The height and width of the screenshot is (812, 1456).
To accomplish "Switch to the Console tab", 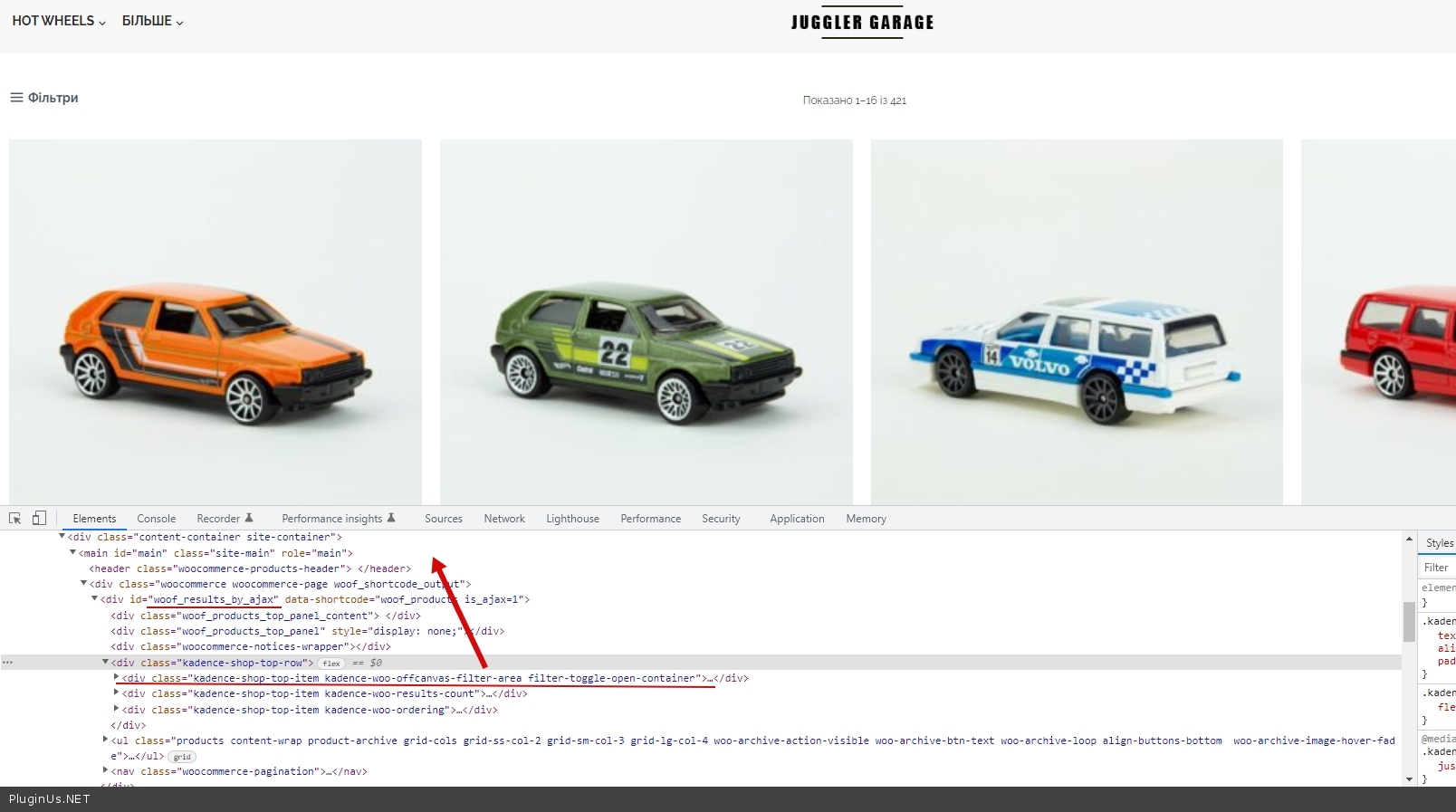I will (x=156, y=519).
